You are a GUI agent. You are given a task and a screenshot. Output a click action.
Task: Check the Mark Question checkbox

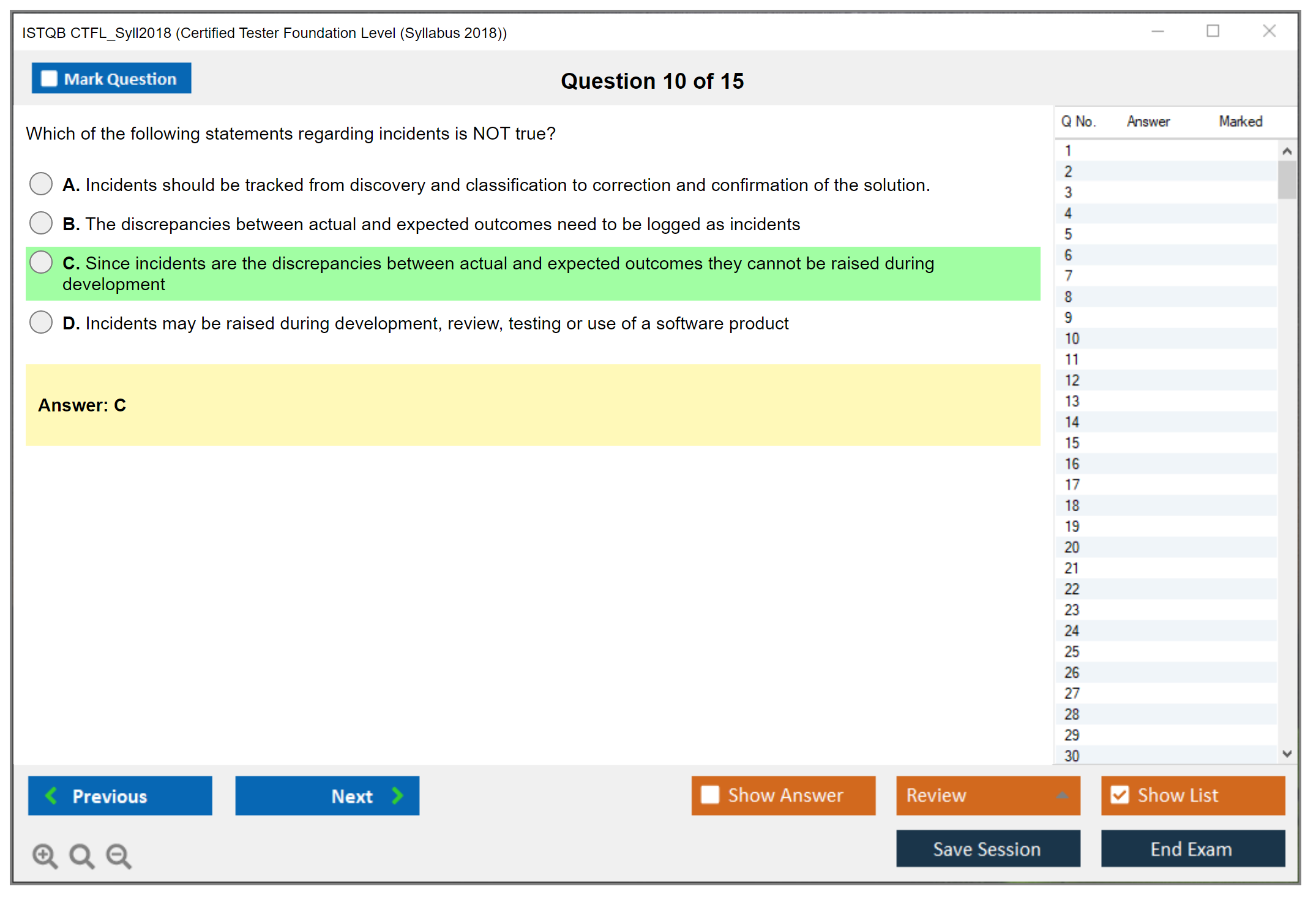(49, 79)
